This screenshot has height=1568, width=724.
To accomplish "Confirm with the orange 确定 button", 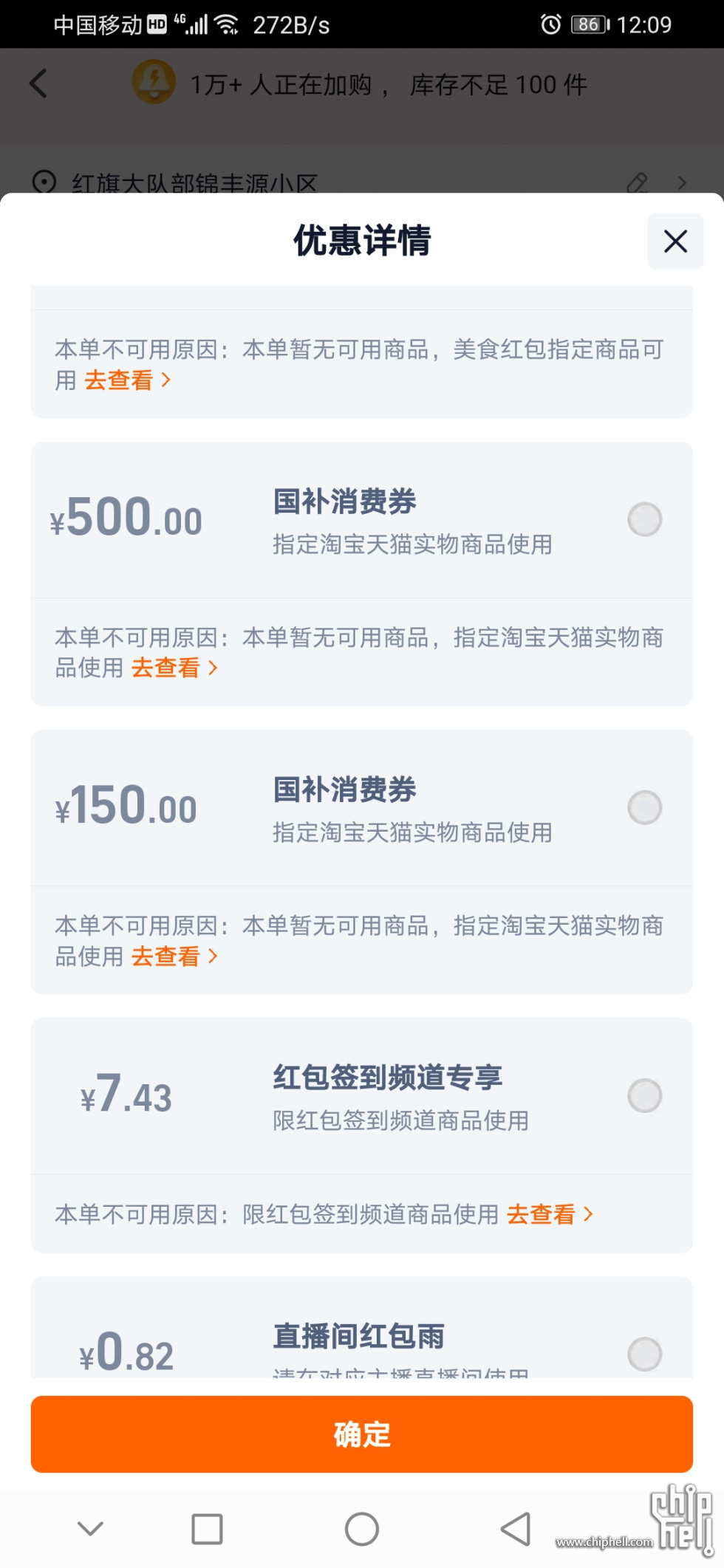I will coord(362,1434).
